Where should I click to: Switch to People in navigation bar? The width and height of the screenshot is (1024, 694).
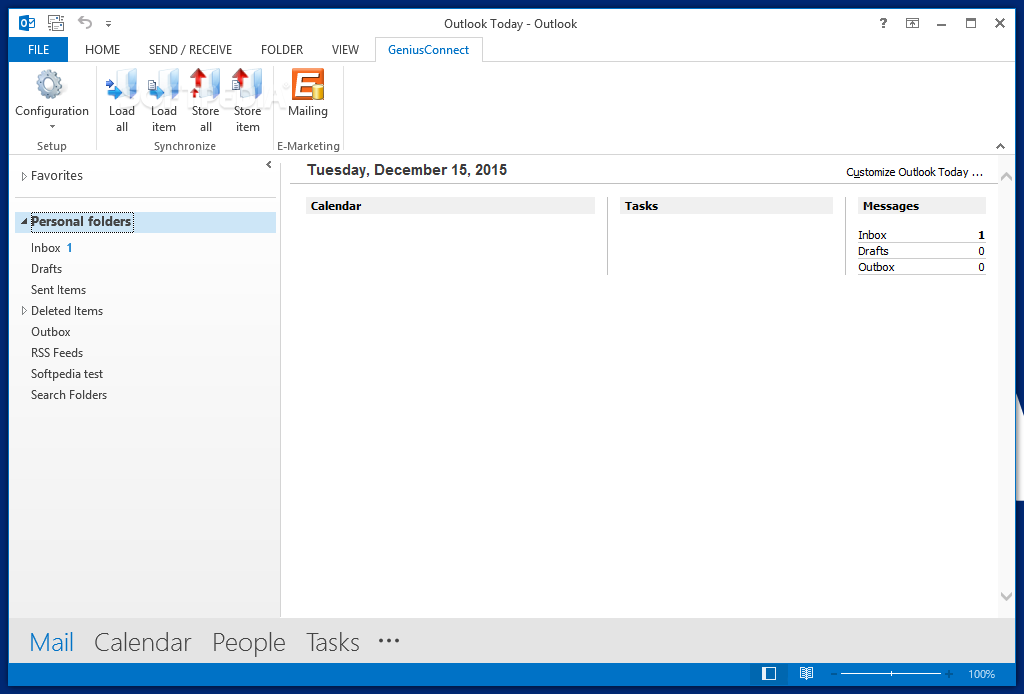pos(249,642)
